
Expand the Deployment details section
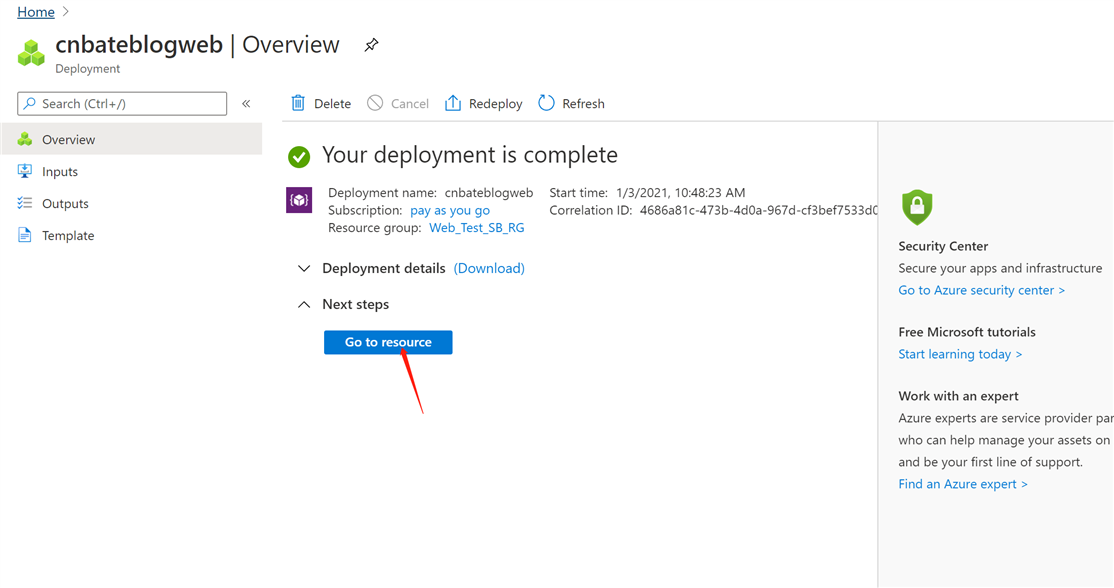click(x=304, y=268)
